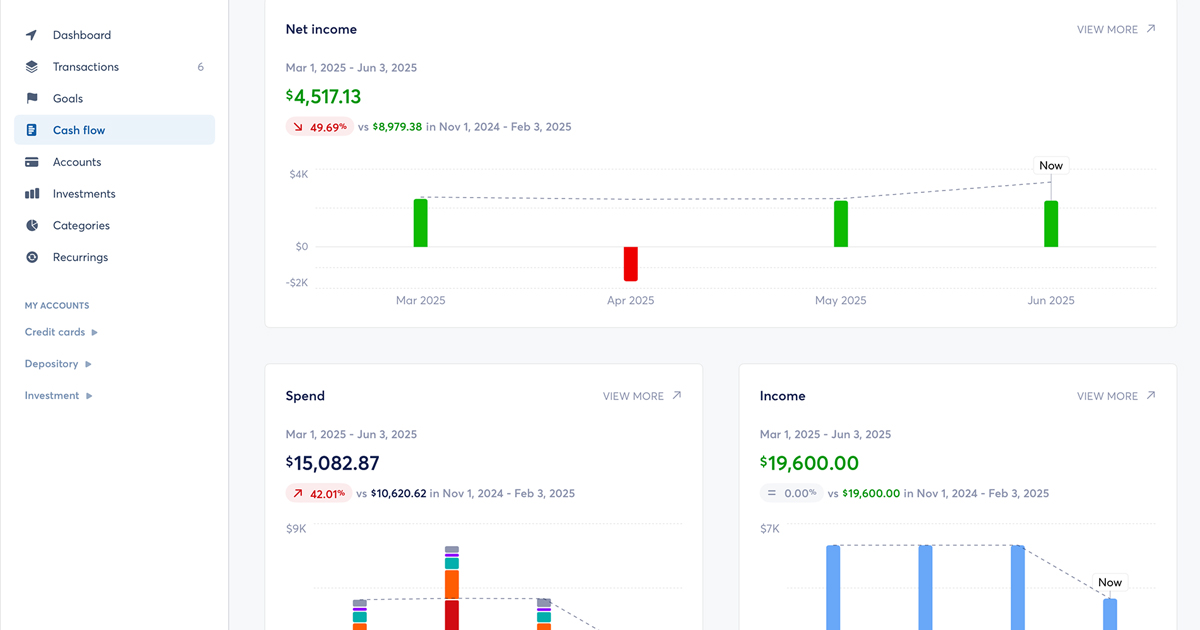
Task: Click the shortest blue Income bar under Now
Action: (x=1110, y=614)
